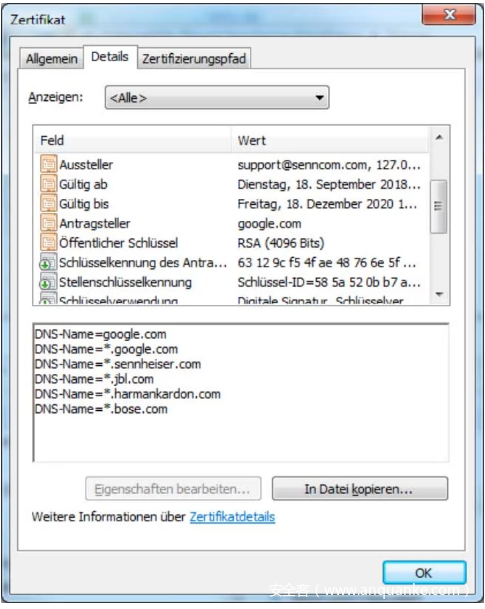Select the Stellenschlüsselkennung extension icon
Viewport: 485px width, 609px height.
coord(48,282)
